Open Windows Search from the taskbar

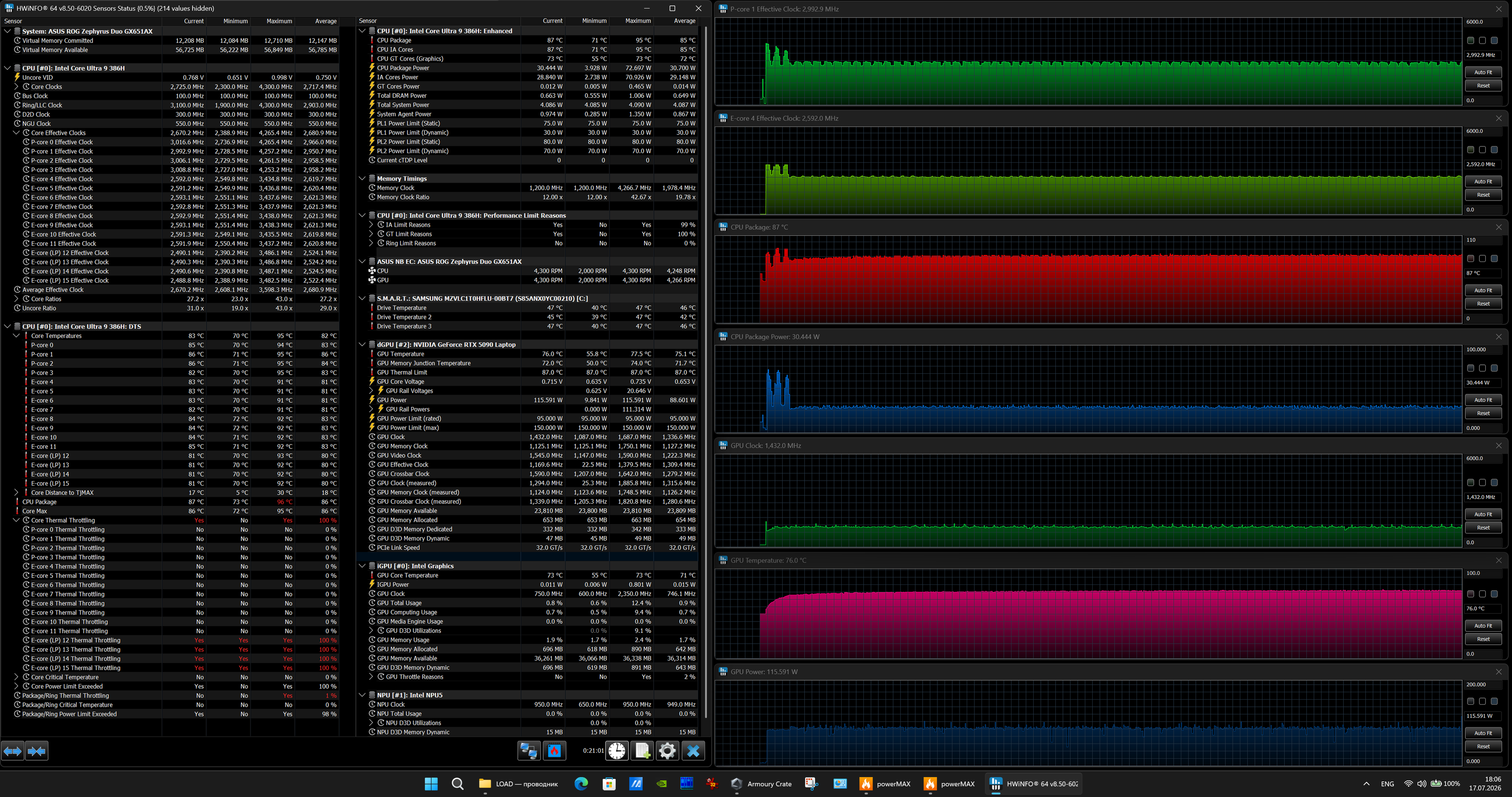click(x=458, y=783)
